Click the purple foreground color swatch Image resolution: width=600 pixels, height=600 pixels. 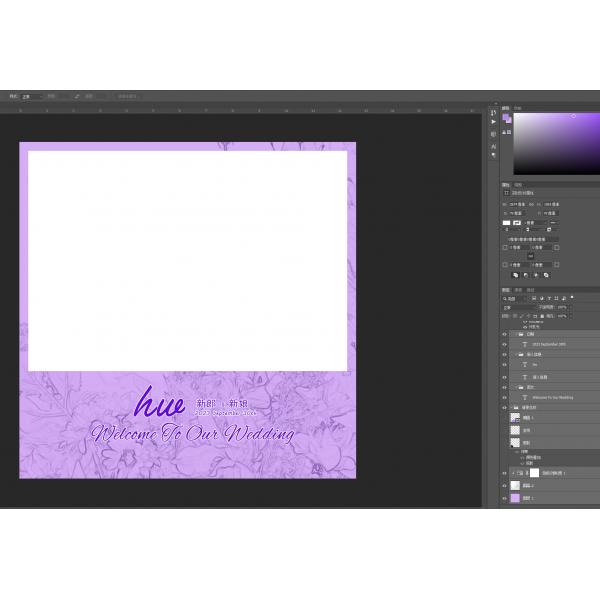click(507, 116)
